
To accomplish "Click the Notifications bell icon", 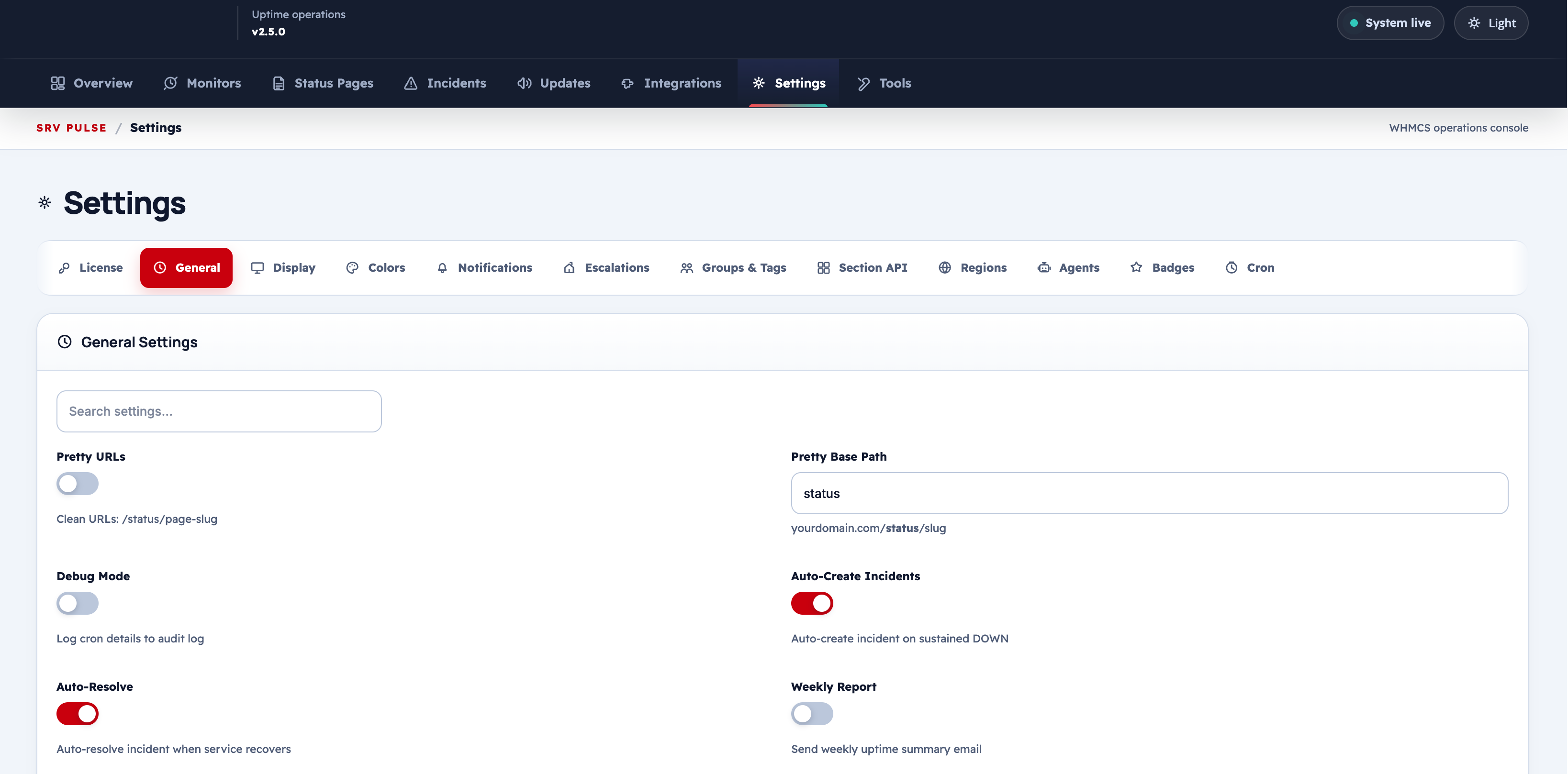I will pyautogui.click(x=443, y=268).
